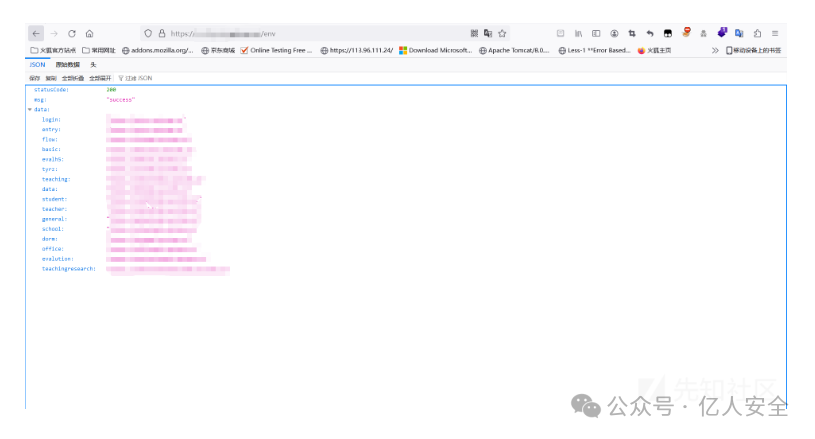Click the 全部展开 expand all button
Viewport: 815px width, 439px height.
tap(99, 77)
